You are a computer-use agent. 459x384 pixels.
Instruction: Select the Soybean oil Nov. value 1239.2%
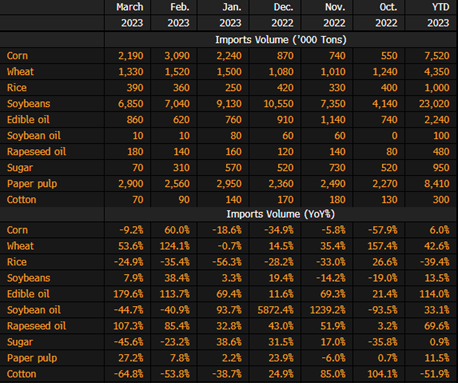point(328,310)
